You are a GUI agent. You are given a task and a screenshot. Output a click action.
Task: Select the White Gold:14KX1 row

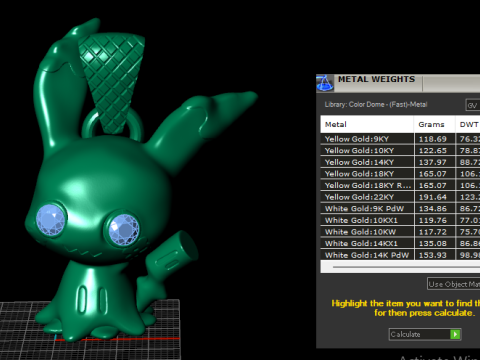click(400, 244)
